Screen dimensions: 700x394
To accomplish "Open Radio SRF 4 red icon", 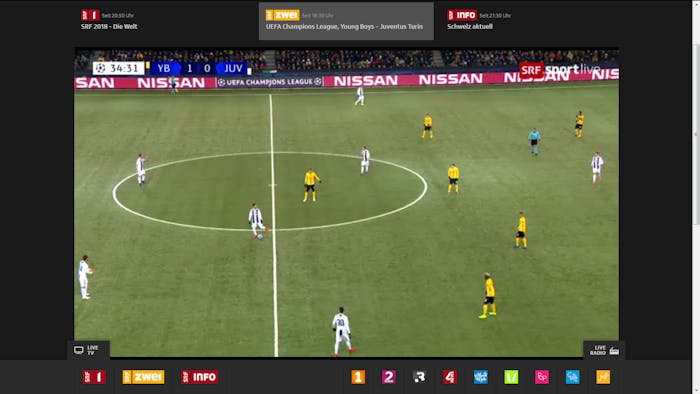I will point(450,377).
